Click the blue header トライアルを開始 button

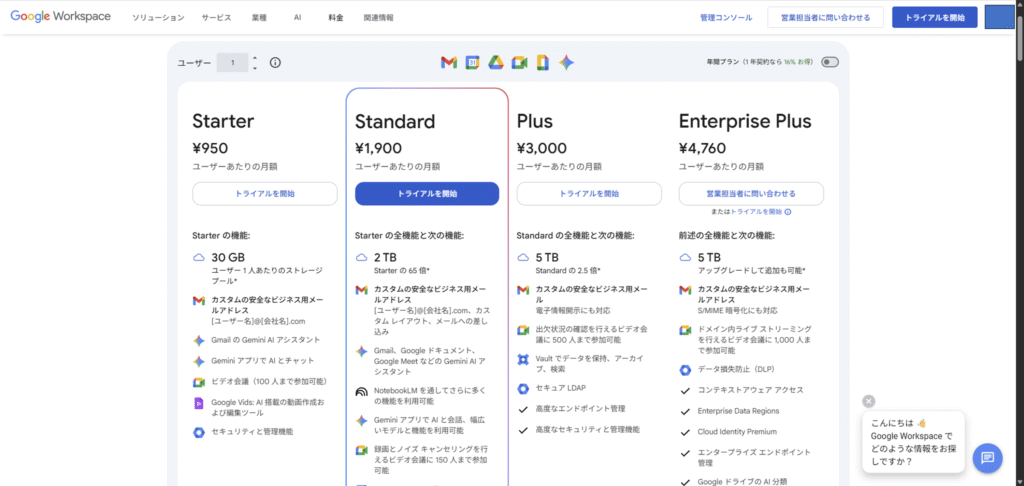935,18
